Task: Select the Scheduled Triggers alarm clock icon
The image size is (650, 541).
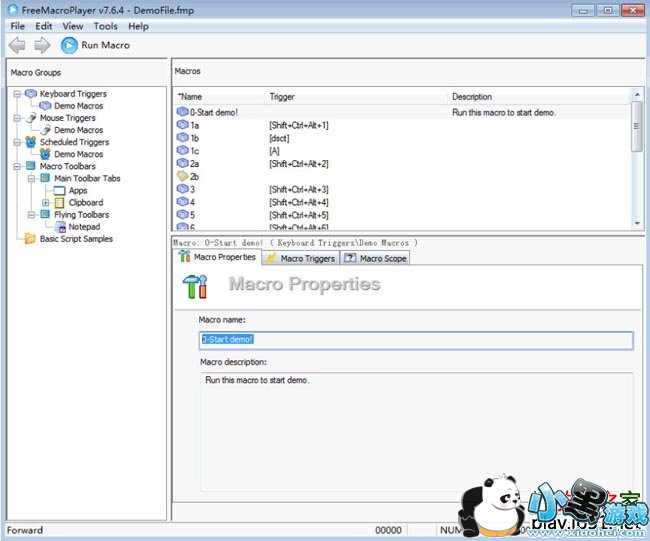Action: 30,142
